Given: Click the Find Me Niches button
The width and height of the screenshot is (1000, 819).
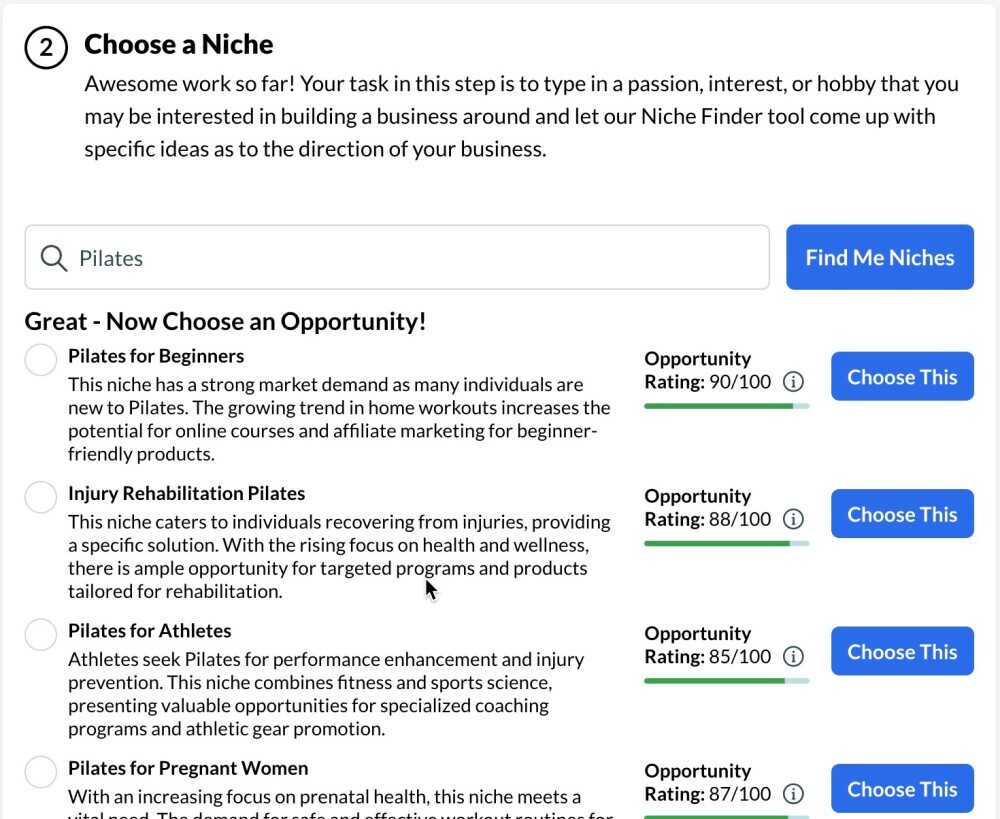Looking at the screenshot, I should click(x=879, y=257).
